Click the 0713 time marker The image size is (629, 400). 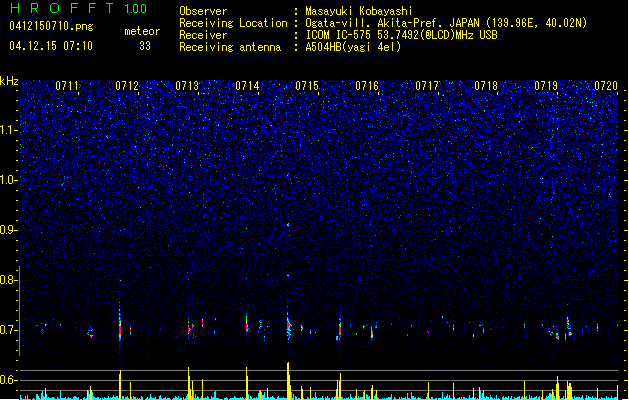(187, 86)
